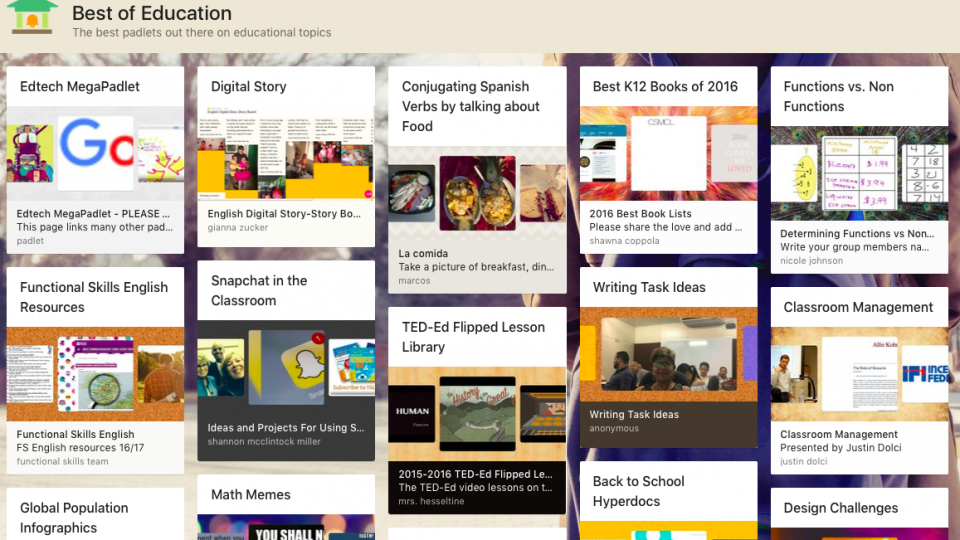Select English Digital Story-Story Bo... caption

[284, 214]
